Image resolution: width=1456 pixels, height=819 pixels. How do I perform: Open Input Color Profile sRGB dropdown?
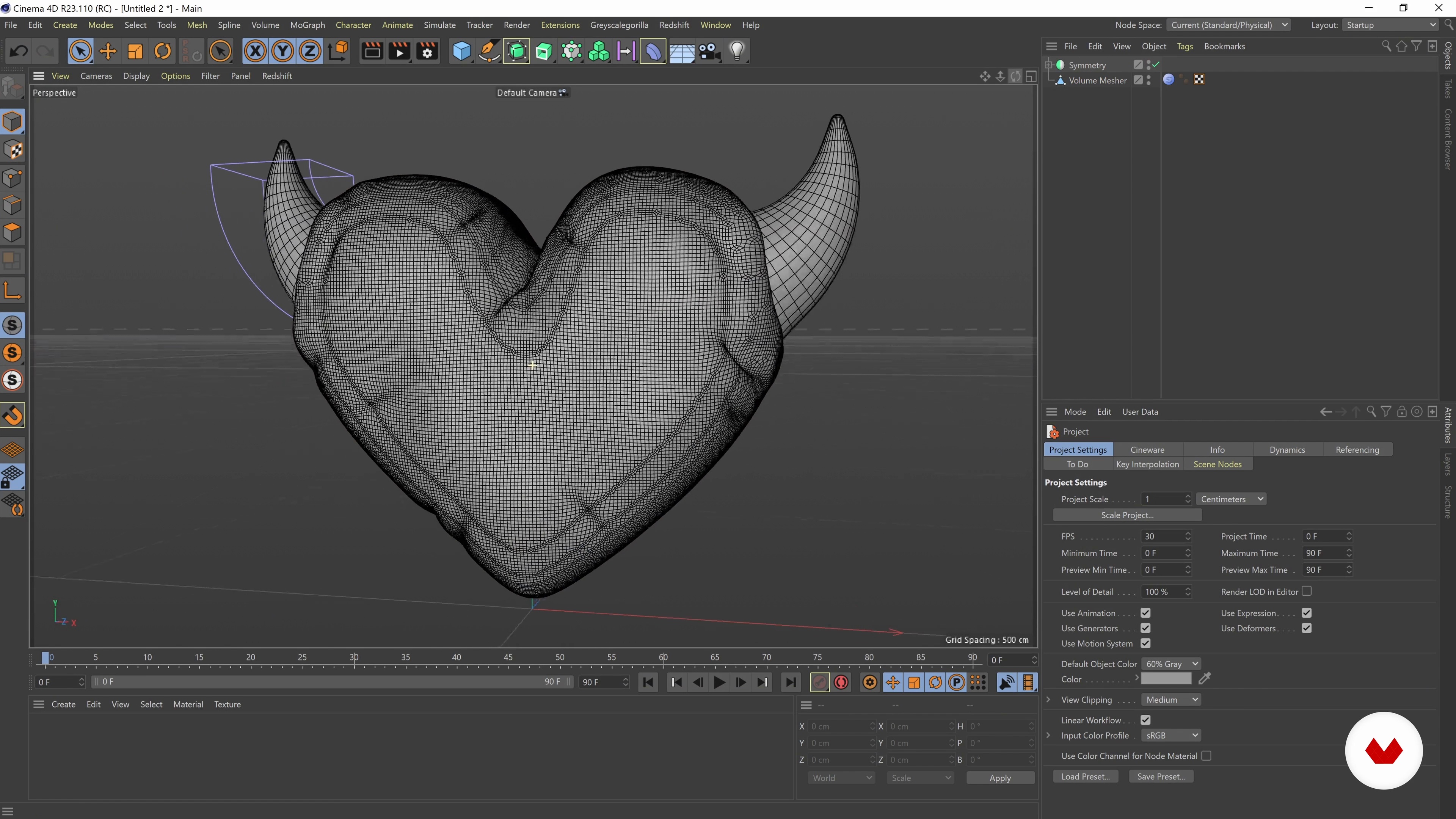tap(1170, 735)
